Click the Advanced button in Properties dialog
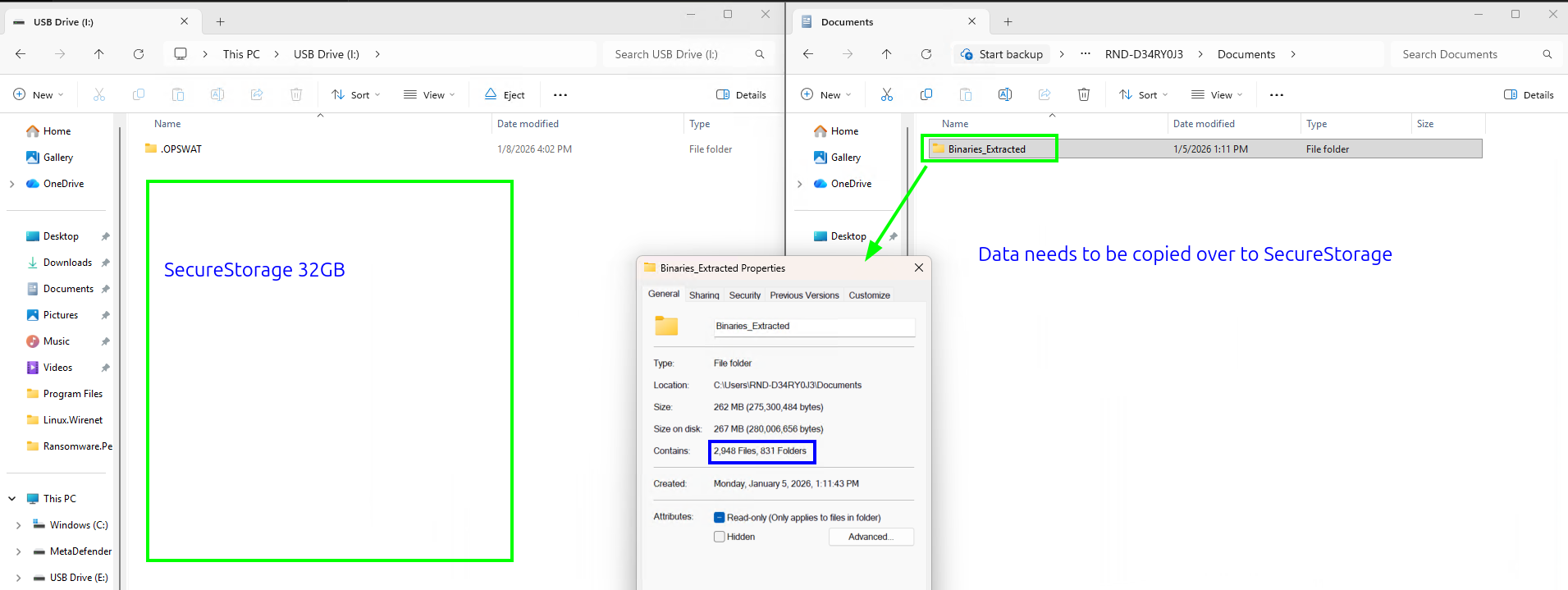Screen dimensions: 1568x590 tap(871, 537)
